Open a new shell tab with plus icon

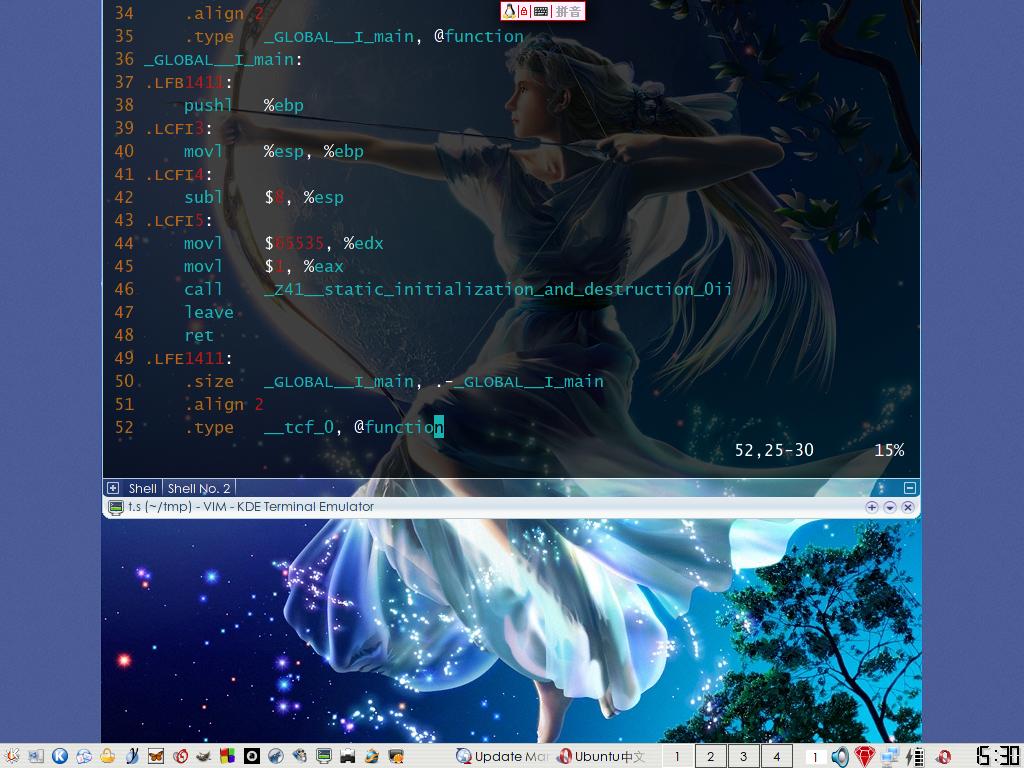click(113, 488)
